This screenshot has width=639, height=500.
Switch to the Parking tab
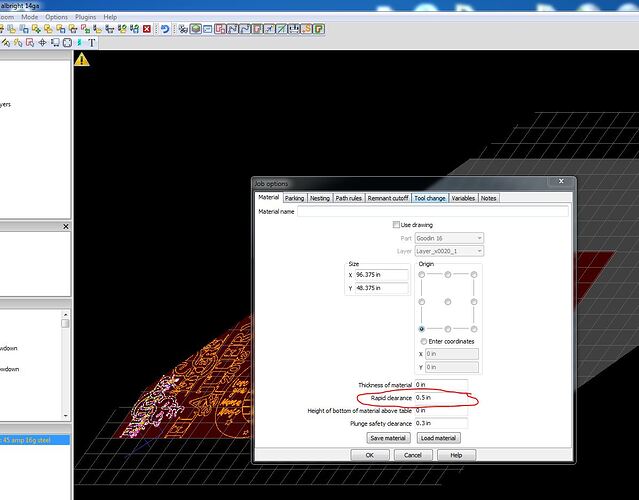[x=294, y=198]
